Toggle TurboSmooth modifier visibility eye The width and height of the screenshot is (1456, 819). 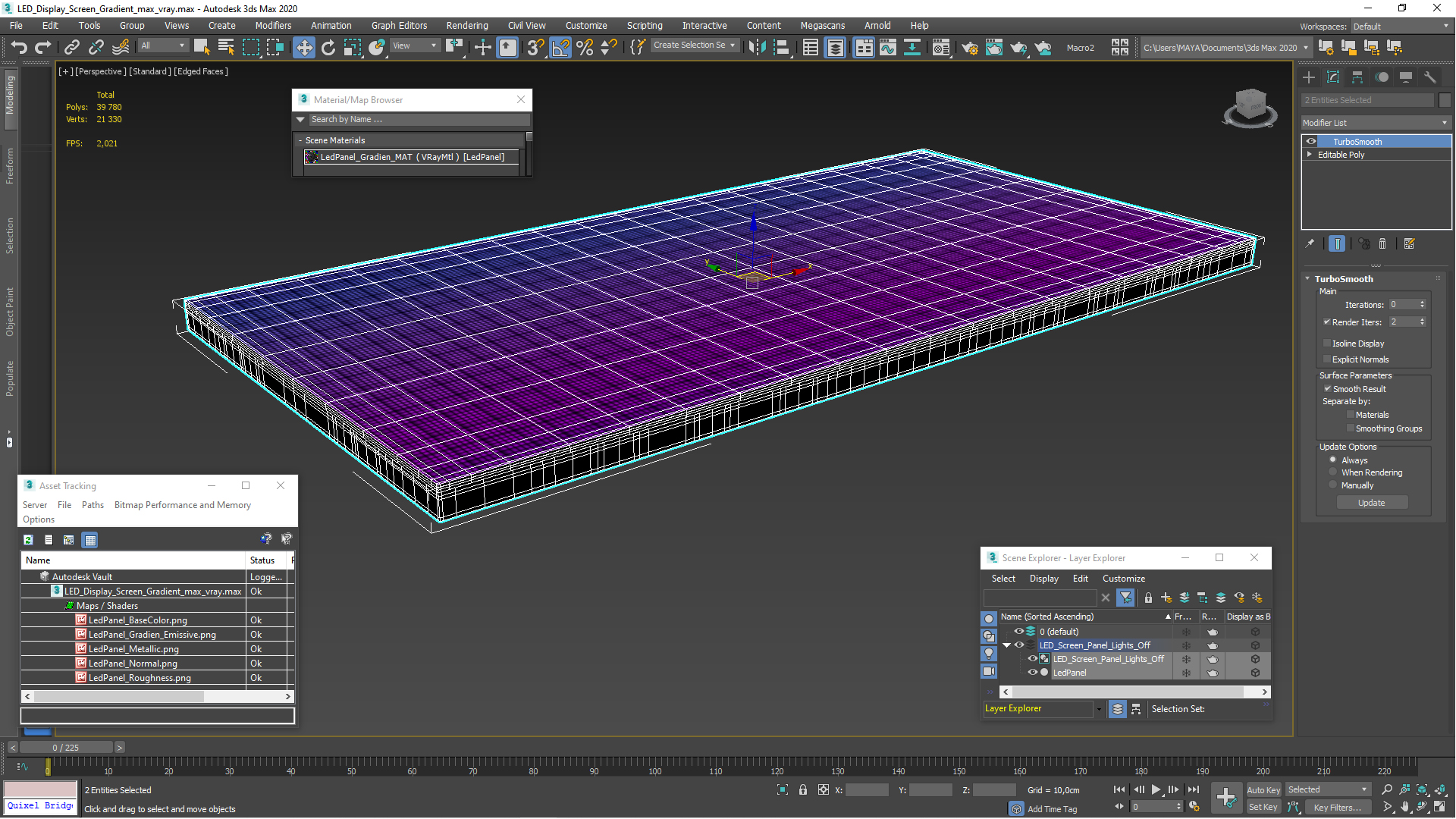coord(1311,142)
